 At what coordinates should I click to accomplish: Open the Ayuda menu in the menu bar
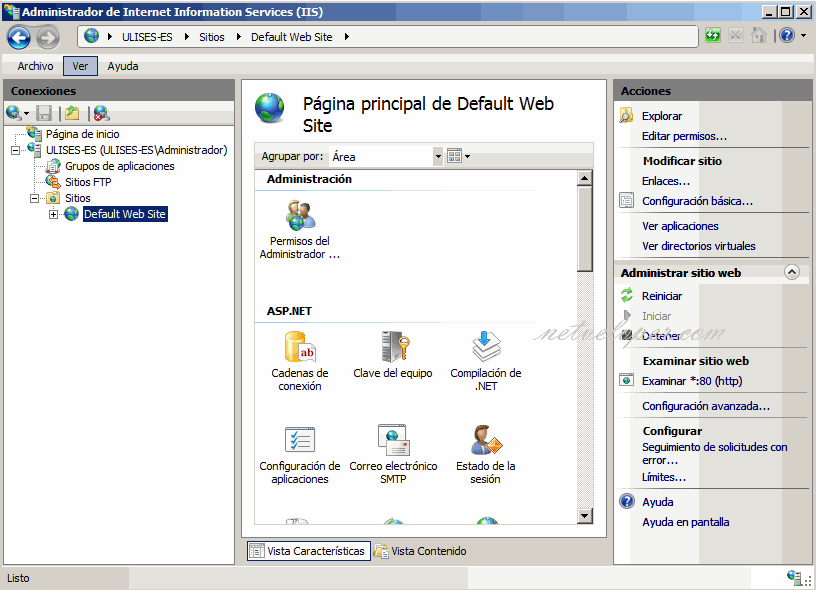pyautogui.click(x=123, y=66)
